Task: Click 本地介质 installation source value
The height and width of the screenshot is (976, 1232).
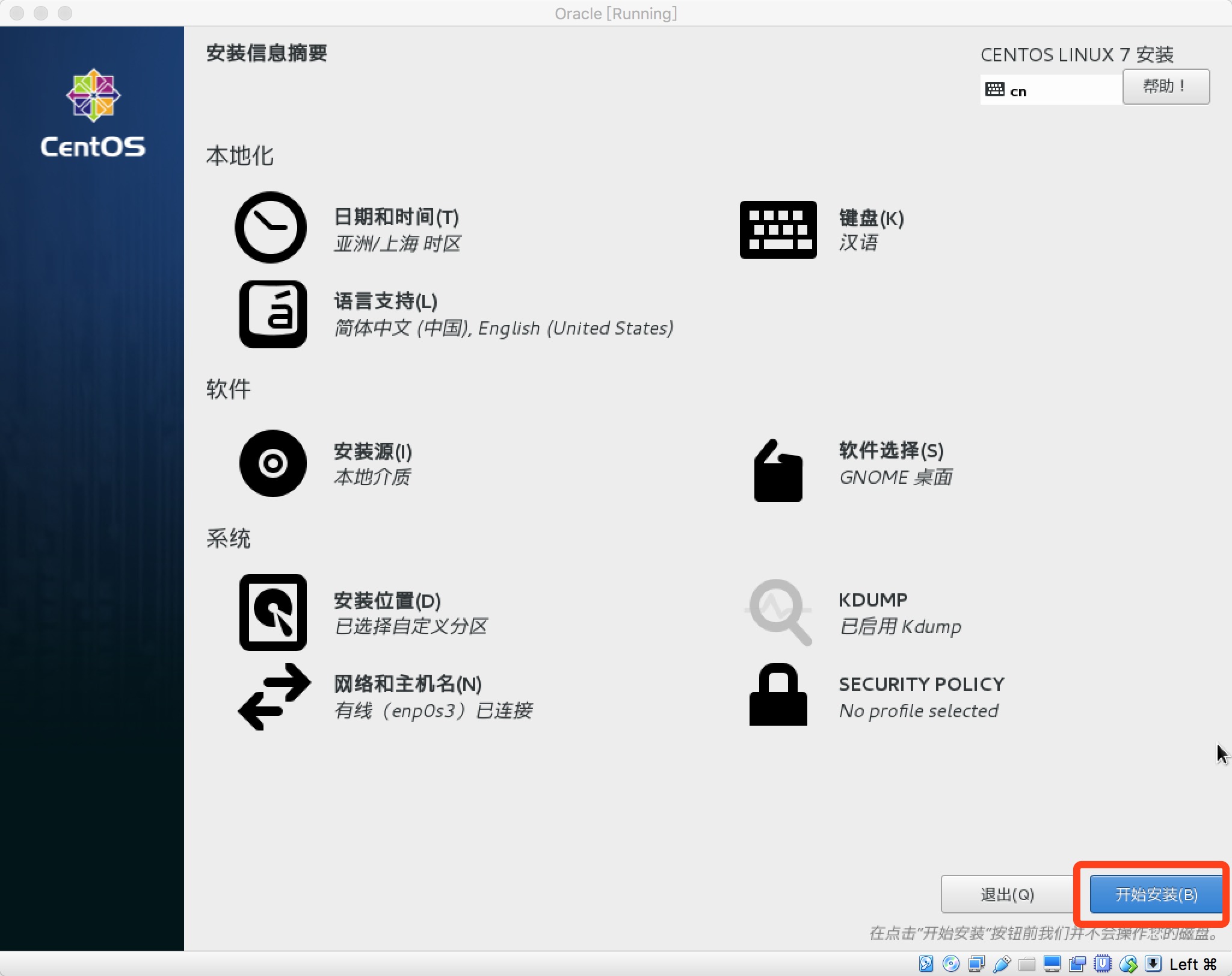Action: point(372,477)
